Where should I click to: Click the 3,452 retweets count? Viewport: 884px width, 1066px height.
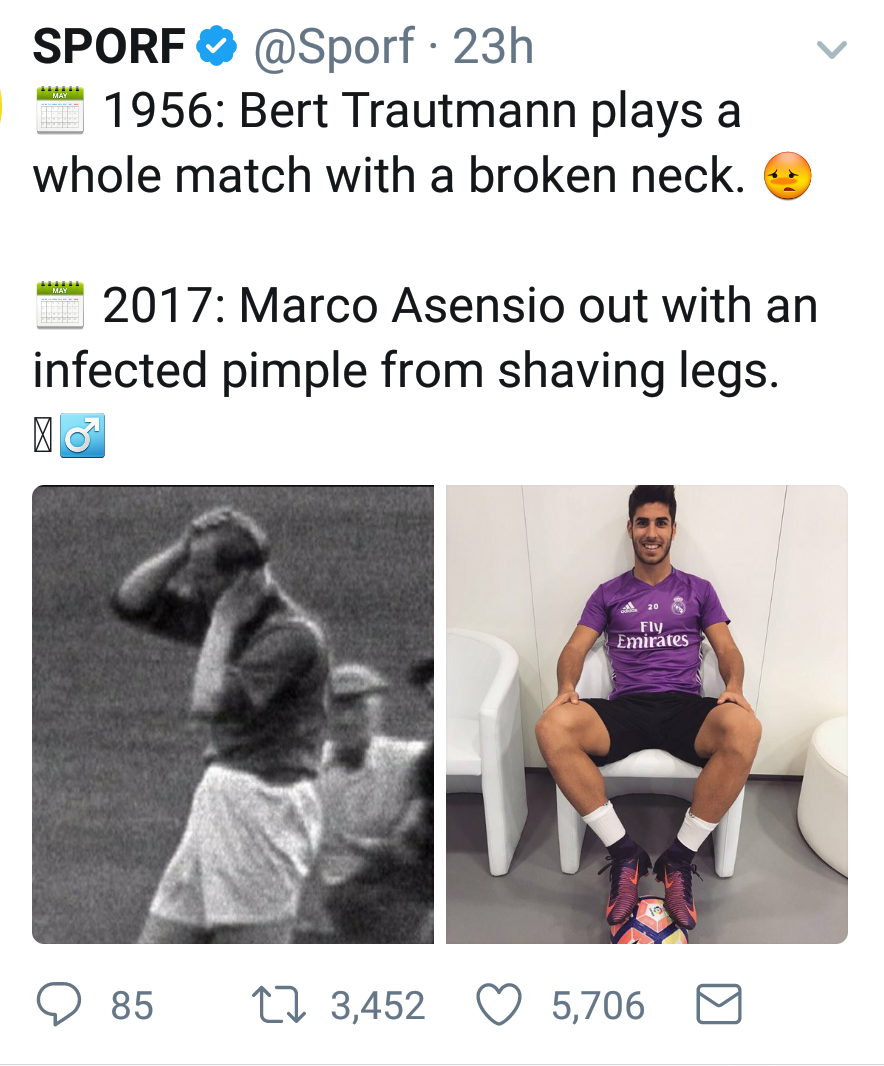point(378,1005)
